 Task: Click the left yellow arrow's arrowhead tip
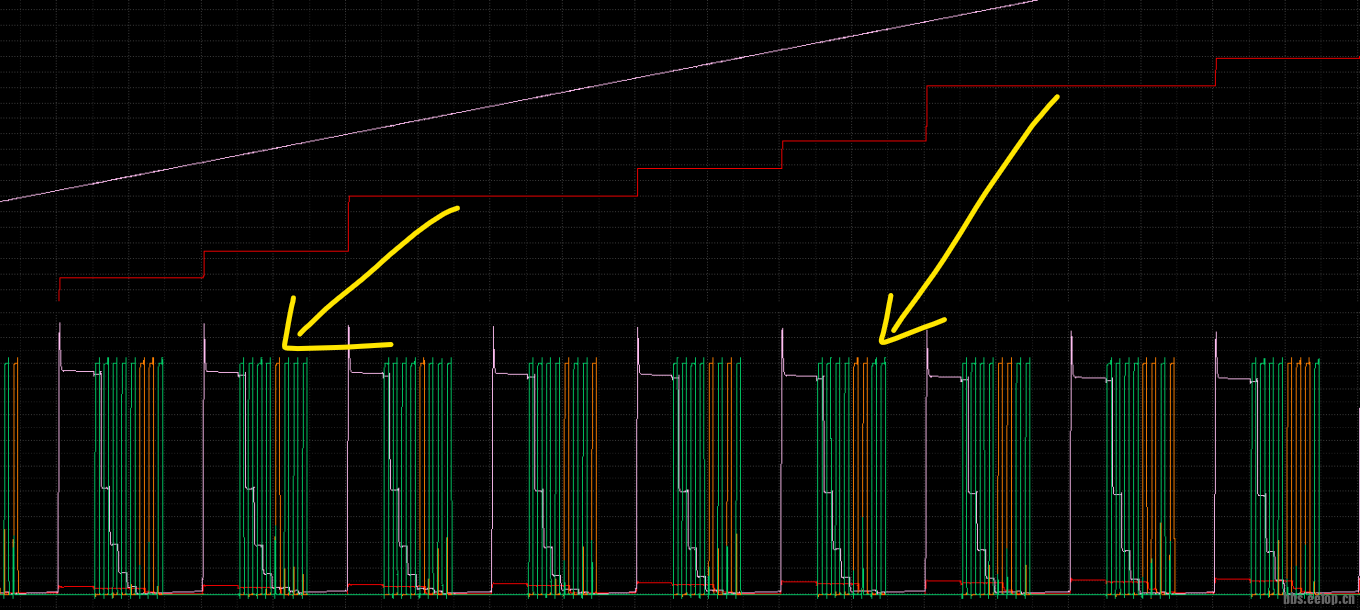point(285,346)
